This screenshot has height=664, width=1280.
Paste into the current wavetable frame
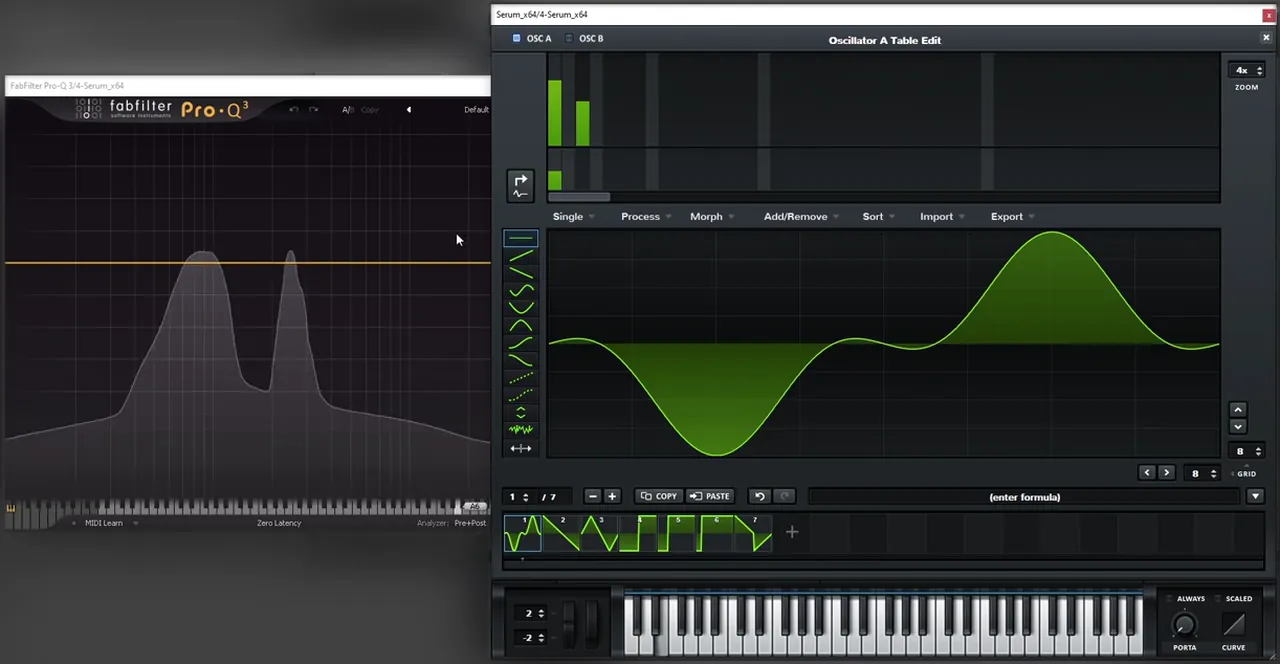pyautogui.click(x=709, y=496)
